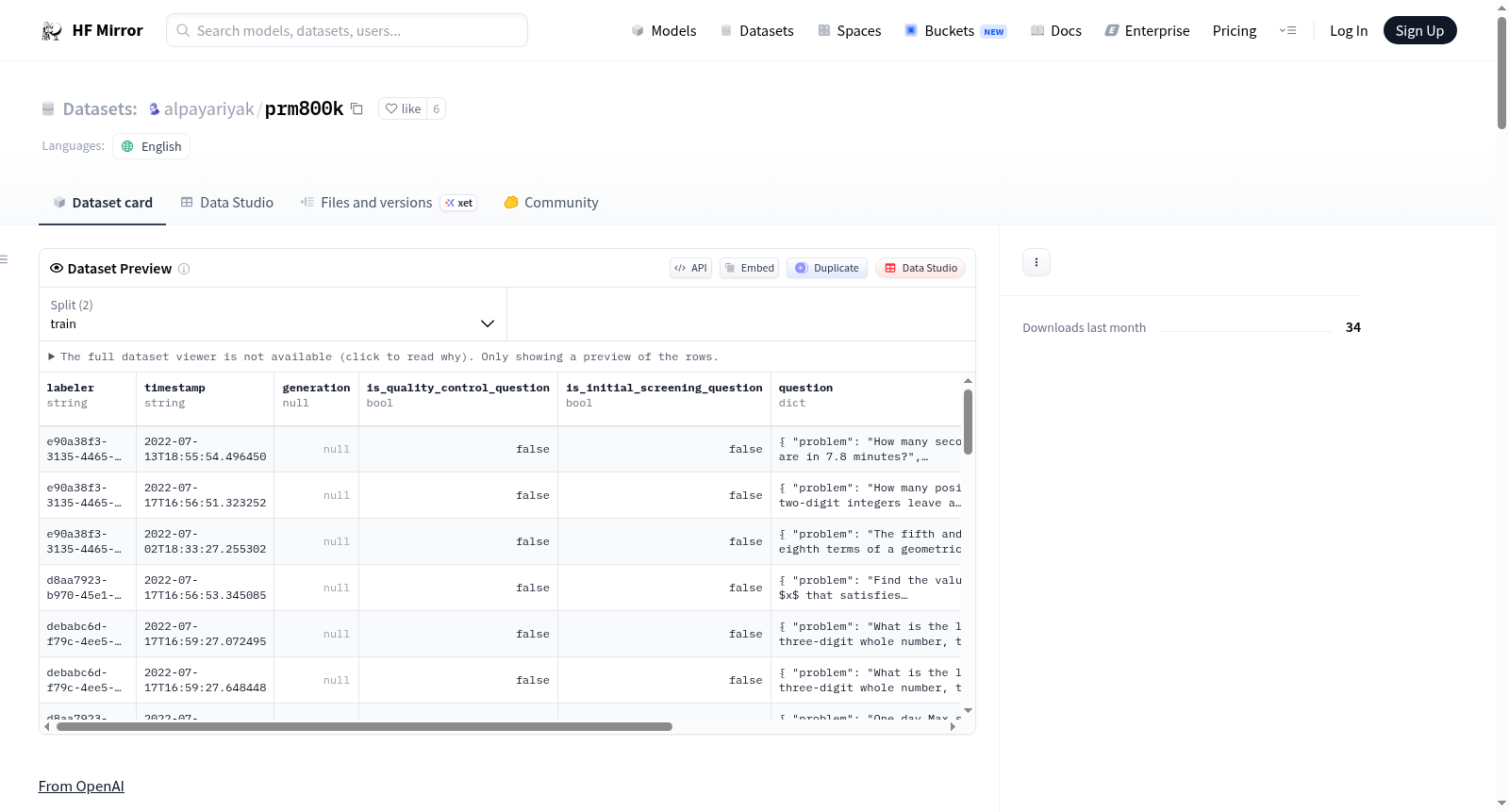Viewport: 1509px width, 812px height.
Task: Click the Datasets stack icon before the title
Action: (48, 109)
